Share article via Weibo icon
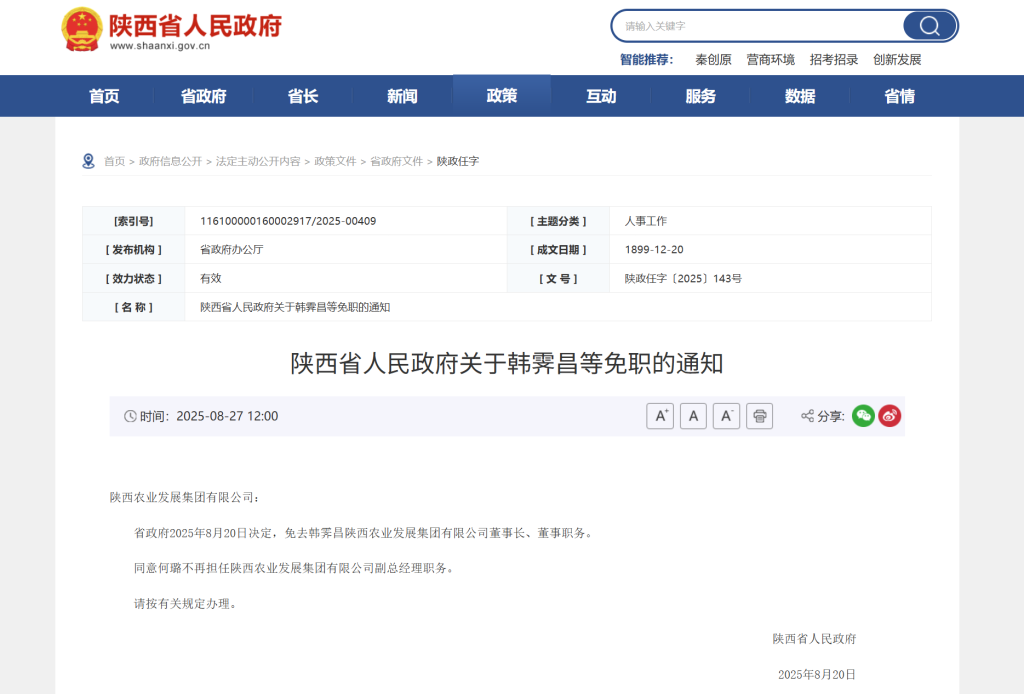Screen dimensions: 1024x694 click(889, 416)
